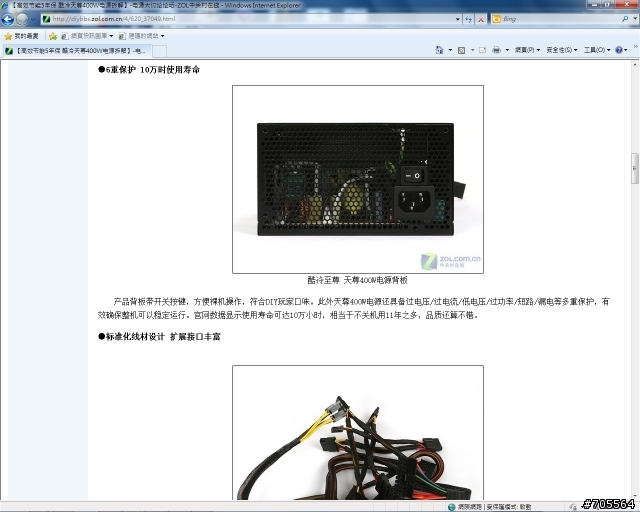Click the IE logo in title bar

pyautogui.click(x=4, y=5)
